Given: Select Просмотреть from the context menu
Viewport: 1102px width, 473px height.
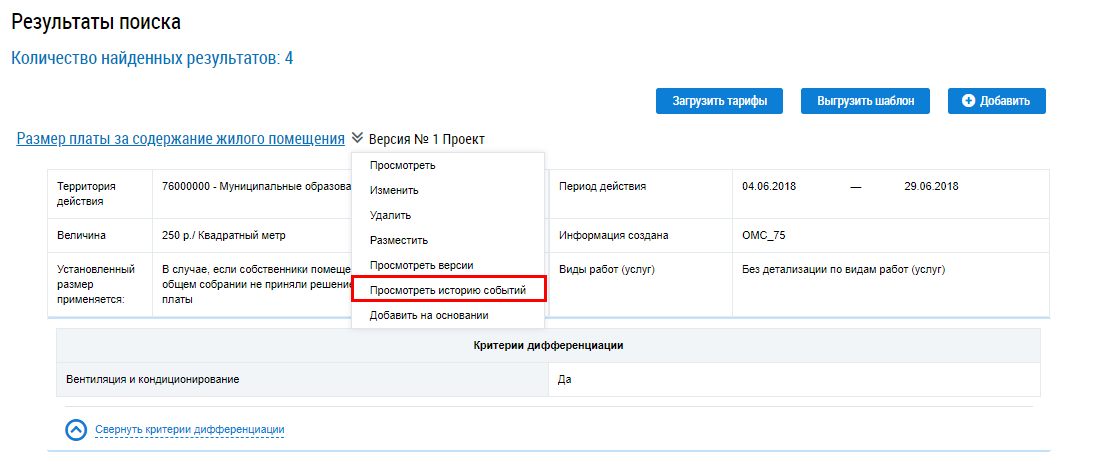Looking at the screenshot, I should [x=402, y=165].
